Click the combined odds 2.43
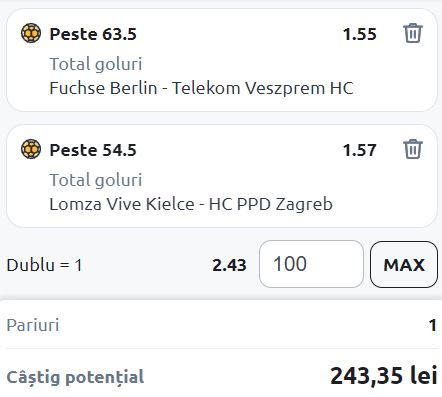442x397 pixels. click(229, 265)
